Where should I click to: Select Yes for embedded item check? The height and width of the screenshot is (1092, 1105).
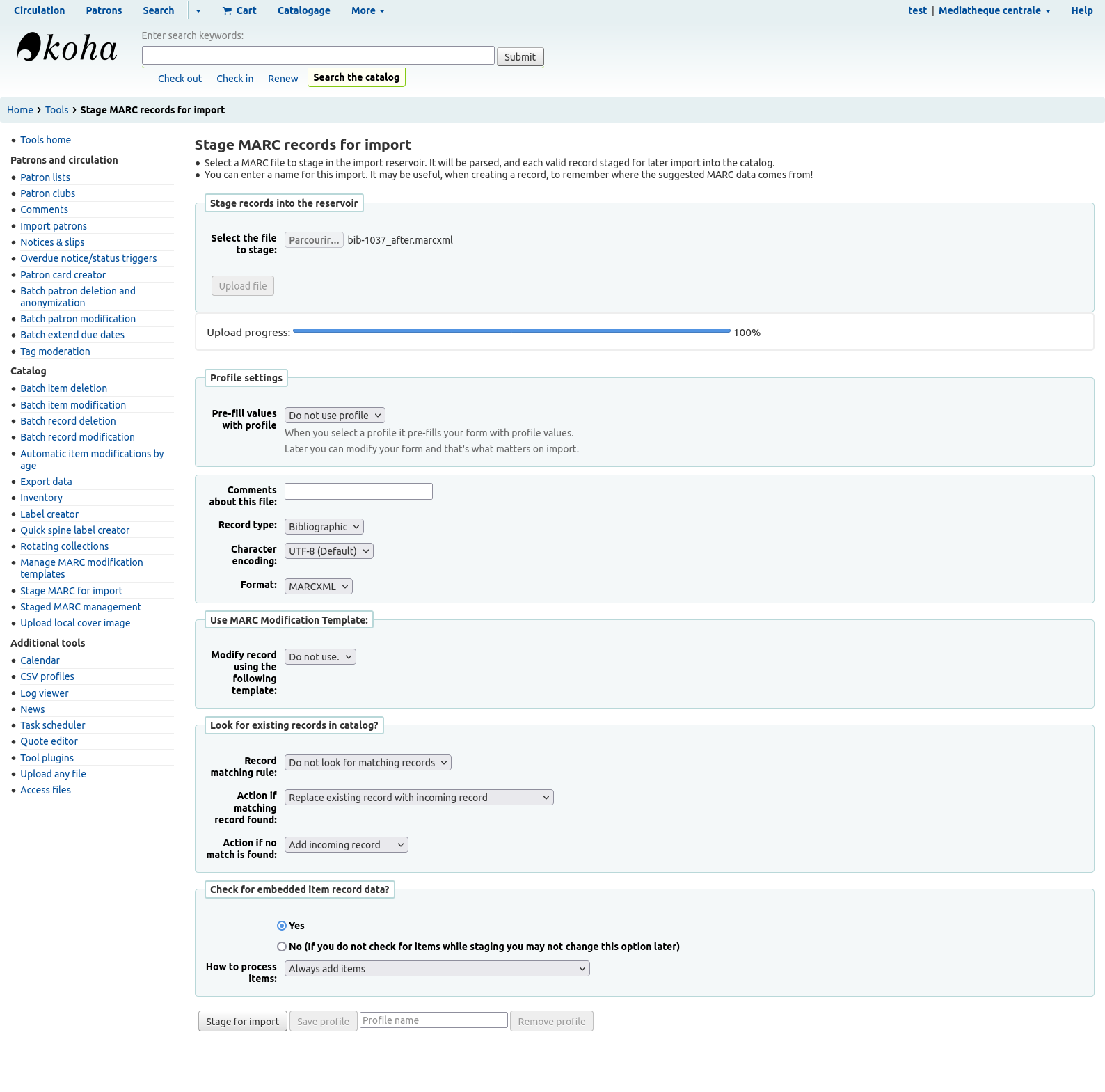point(282,926)
